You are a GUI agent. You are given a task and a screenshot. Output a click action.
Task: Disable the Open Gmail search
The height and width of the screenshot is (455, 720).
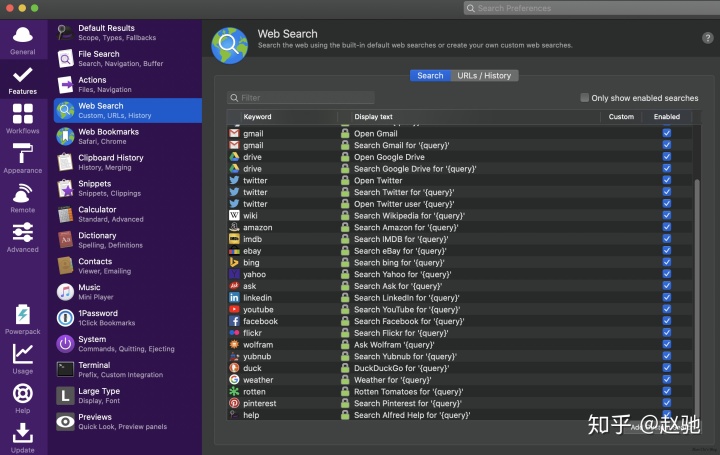(x=667, y=133)
